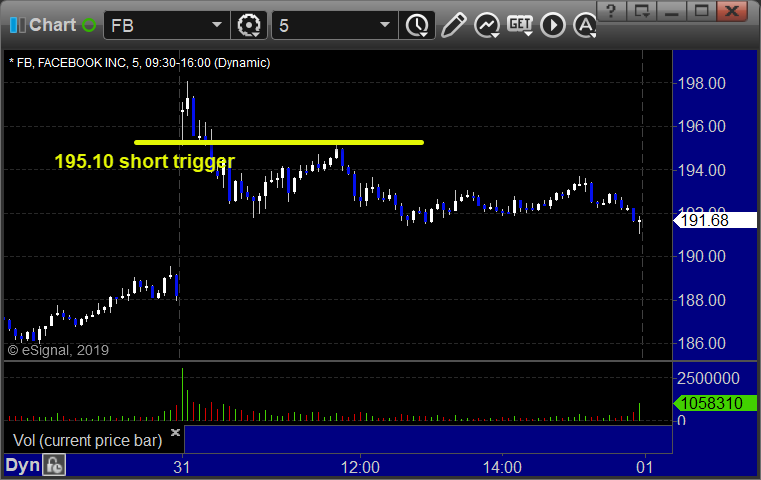Screen dimensions: 761x480
Task: Click the 12:00 time axis label
Action: [x=360, y=467]
